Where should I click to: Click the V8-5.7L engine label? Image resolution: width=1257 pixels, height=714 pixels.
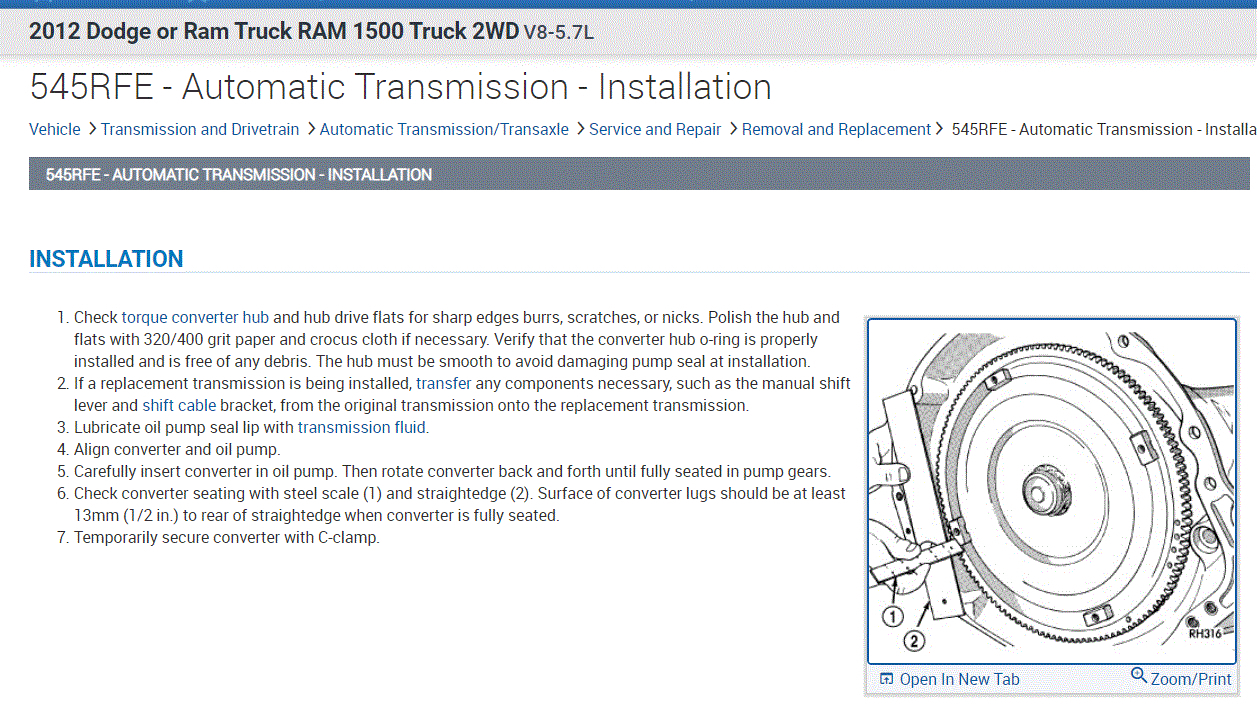click(x=559, y=32)
